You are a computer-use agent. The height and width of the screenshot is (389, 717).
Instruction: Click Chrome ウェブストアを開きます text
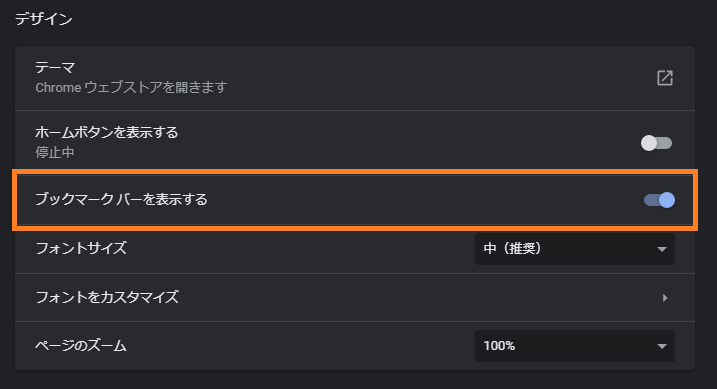click(x=131, y=87)
